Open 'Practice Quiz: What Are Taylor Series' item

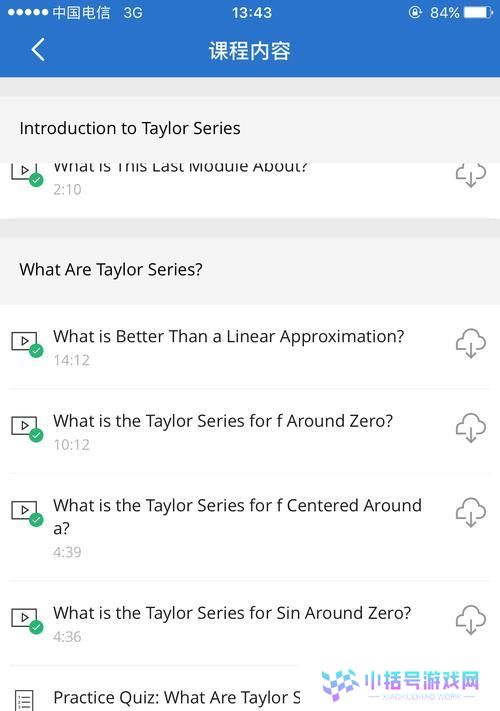click(x=177, y=697)
